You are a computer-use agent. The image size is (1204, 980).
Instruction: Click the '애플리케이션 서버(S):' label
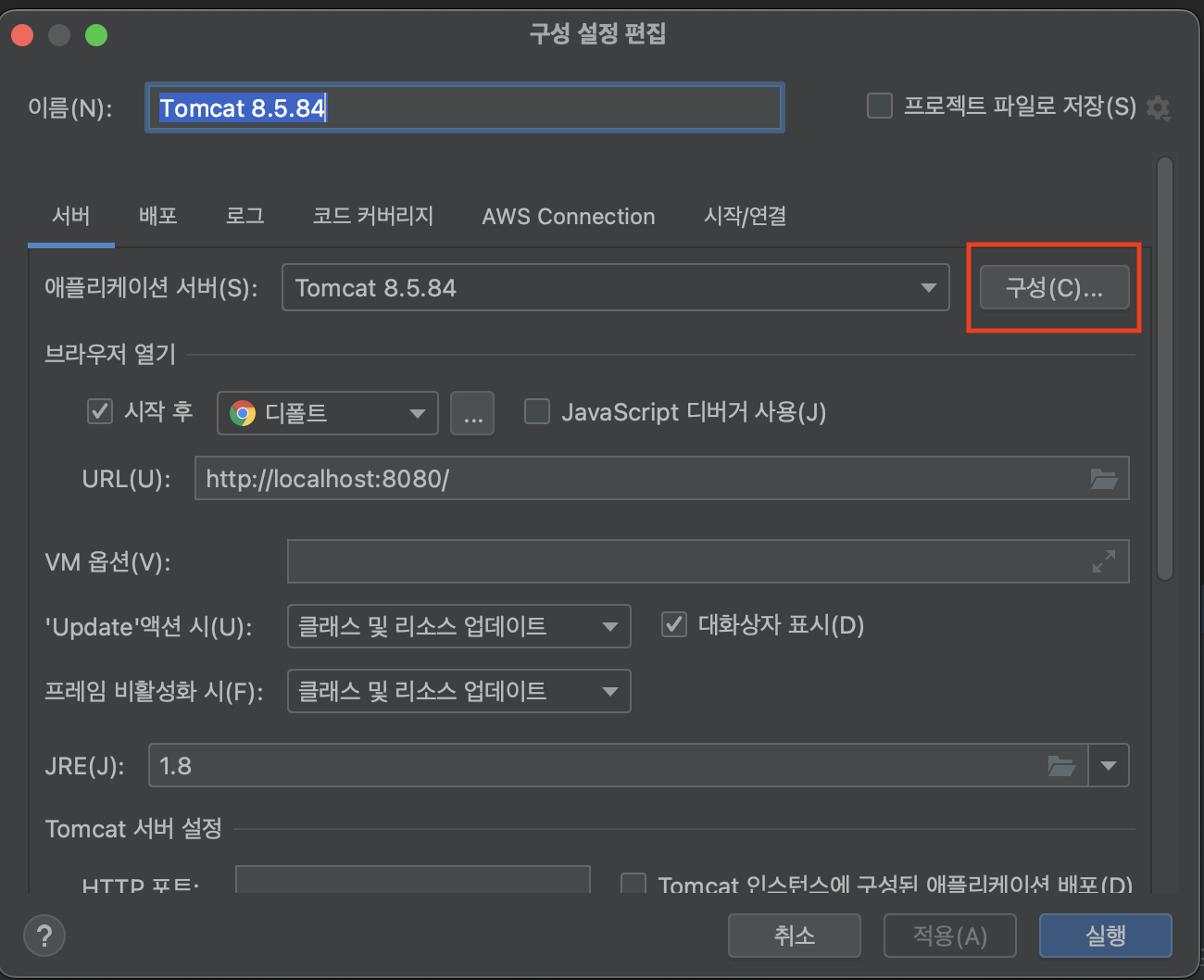coord(152,287)
